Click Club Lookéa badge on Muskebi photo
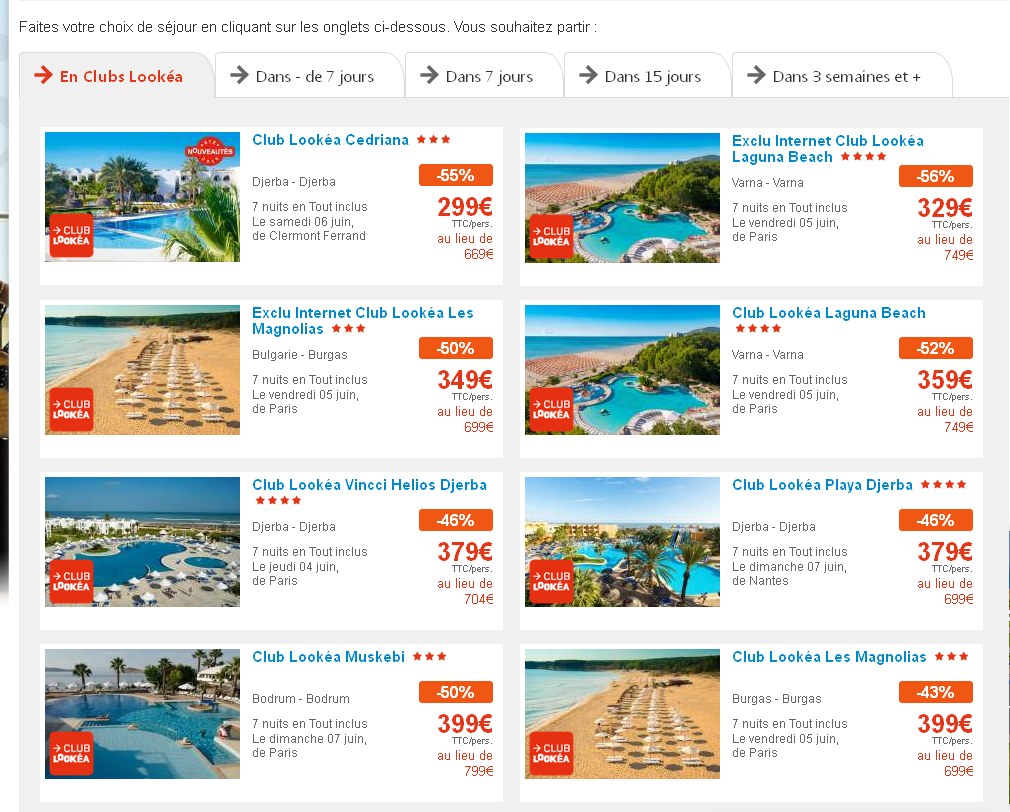The width and height of the screenshot is (1010, 812). [71, 753]
